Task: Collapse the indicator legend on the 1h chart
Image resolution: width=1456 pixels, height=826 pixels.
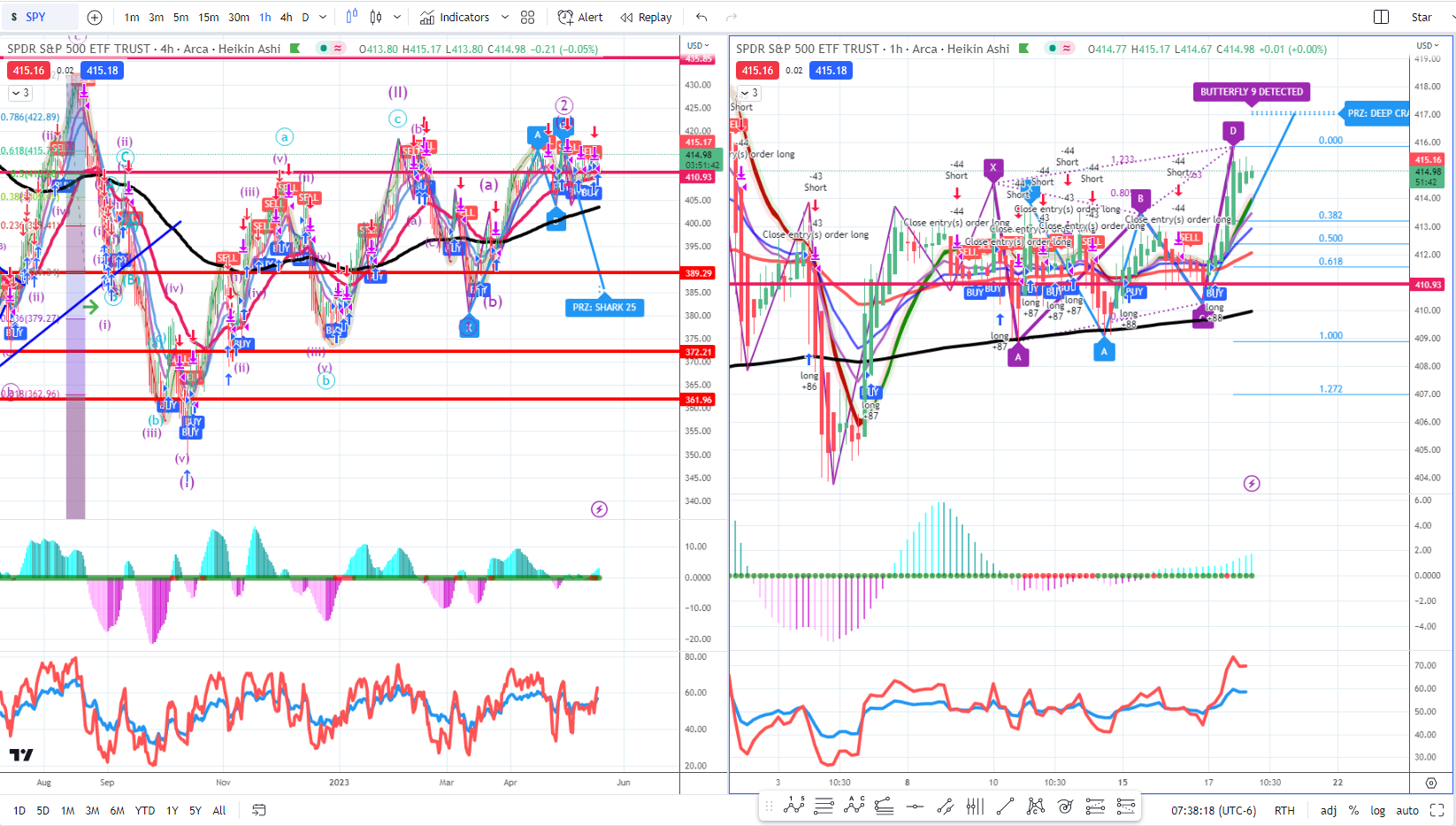Action: coord(749,93)
